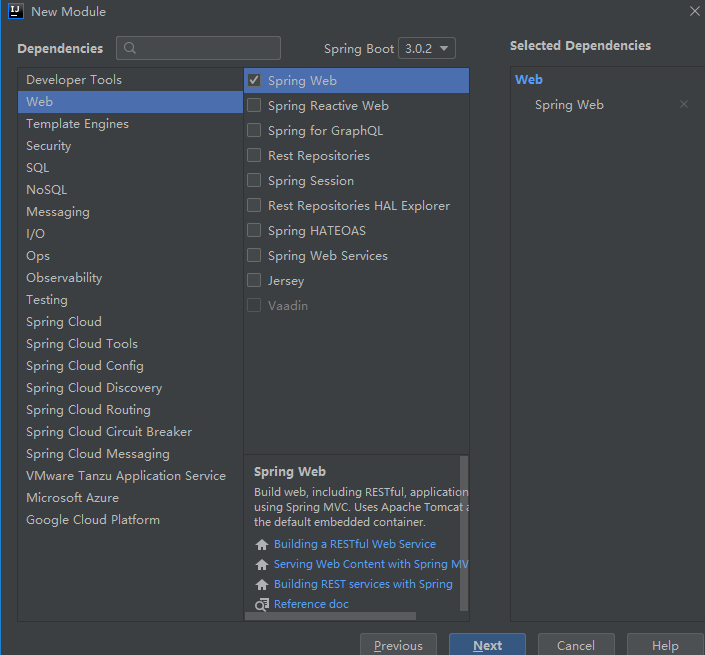Check the Spring Reactive Web checkbox
This screenshot has width=705, height=655.
coord(254,105)
